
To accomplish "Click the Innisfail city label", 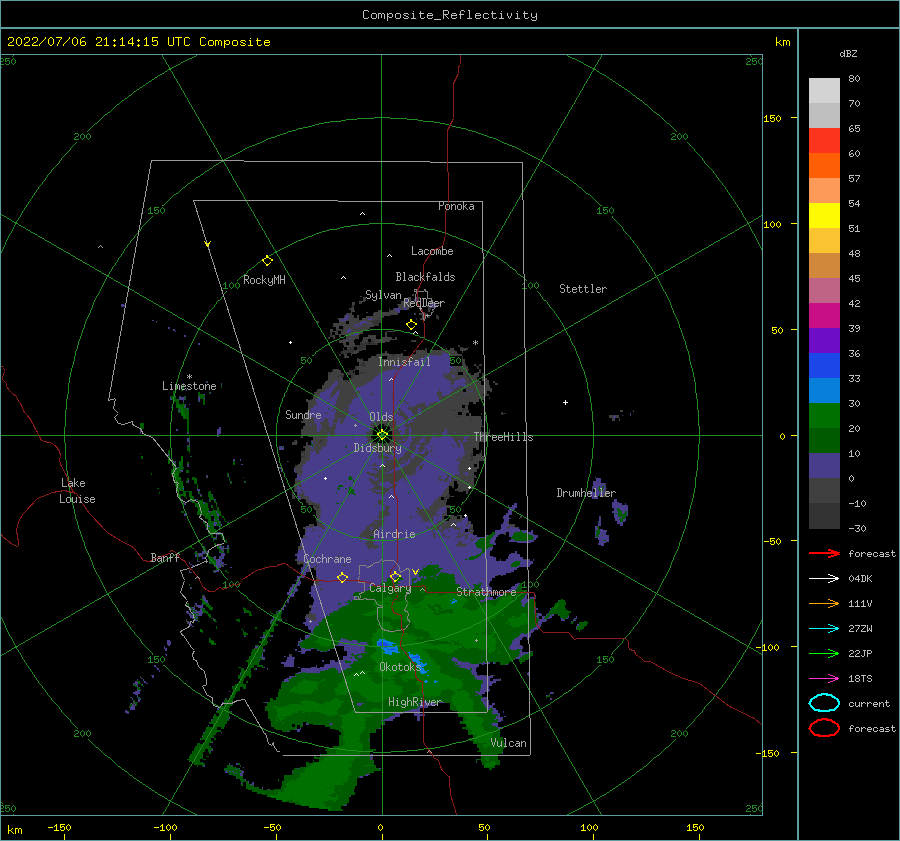I will pyautogui.click(x=404, y=362).
